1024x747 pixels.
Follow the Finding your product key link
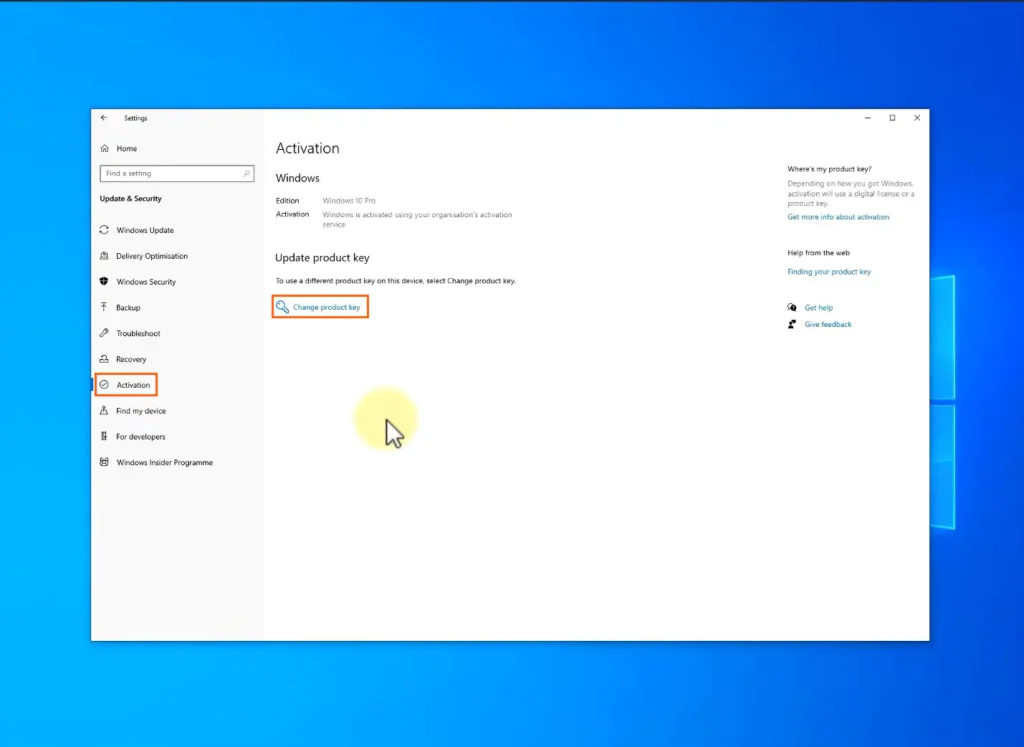829,272
